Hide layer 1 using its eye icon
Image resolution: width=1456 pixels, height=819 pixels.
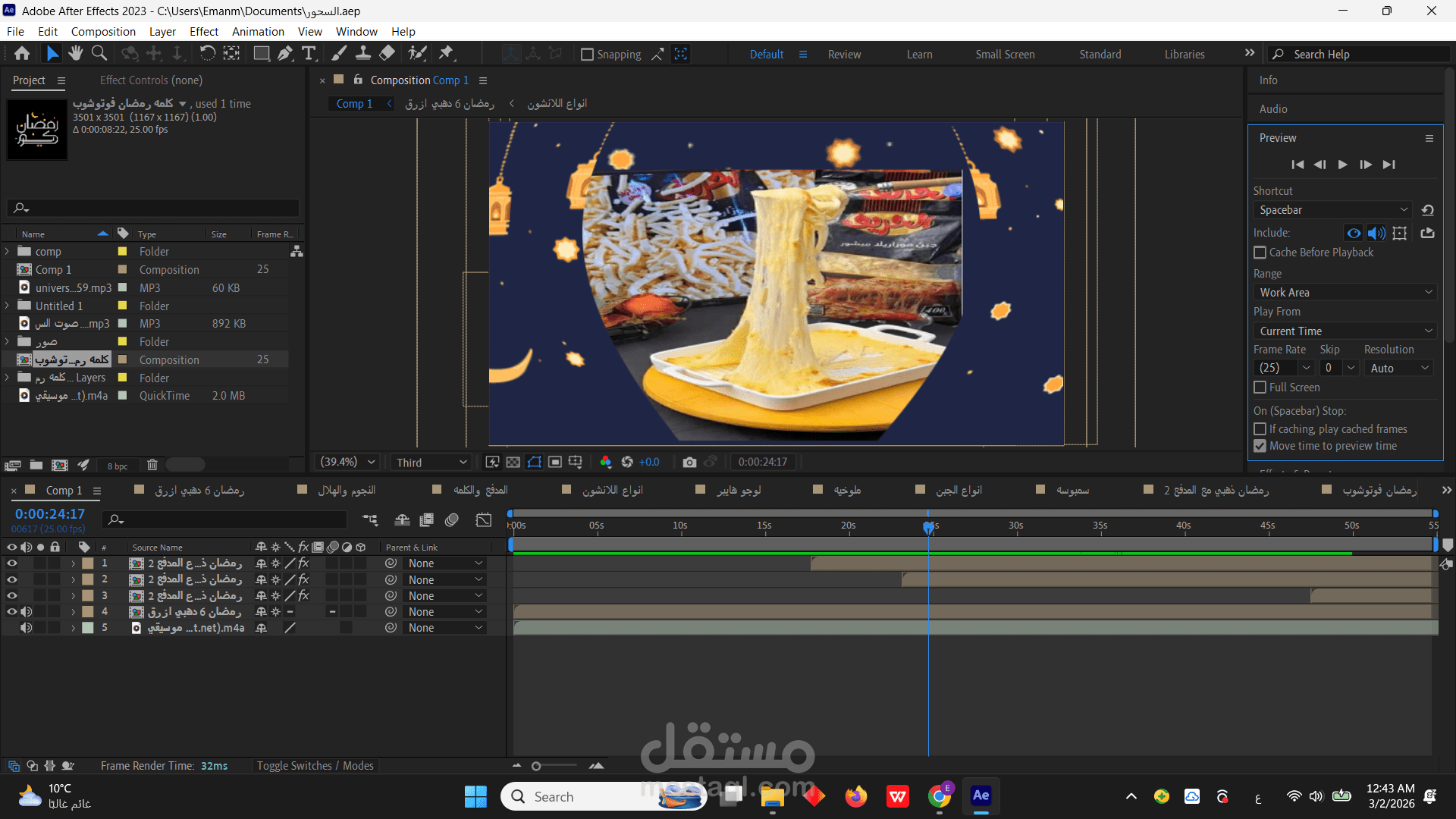(x=11, y=563)
